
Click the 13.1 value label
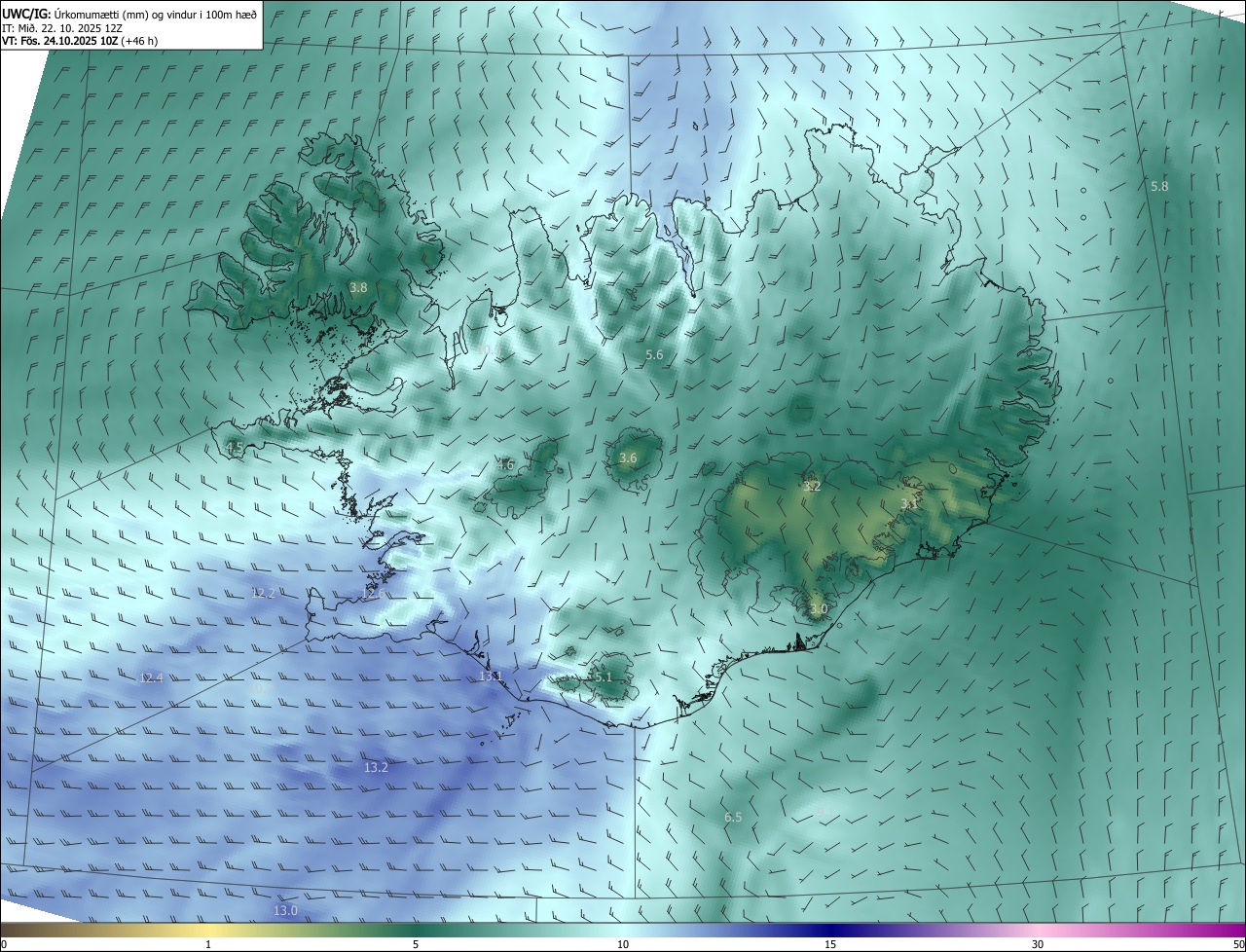coord(490,676)
